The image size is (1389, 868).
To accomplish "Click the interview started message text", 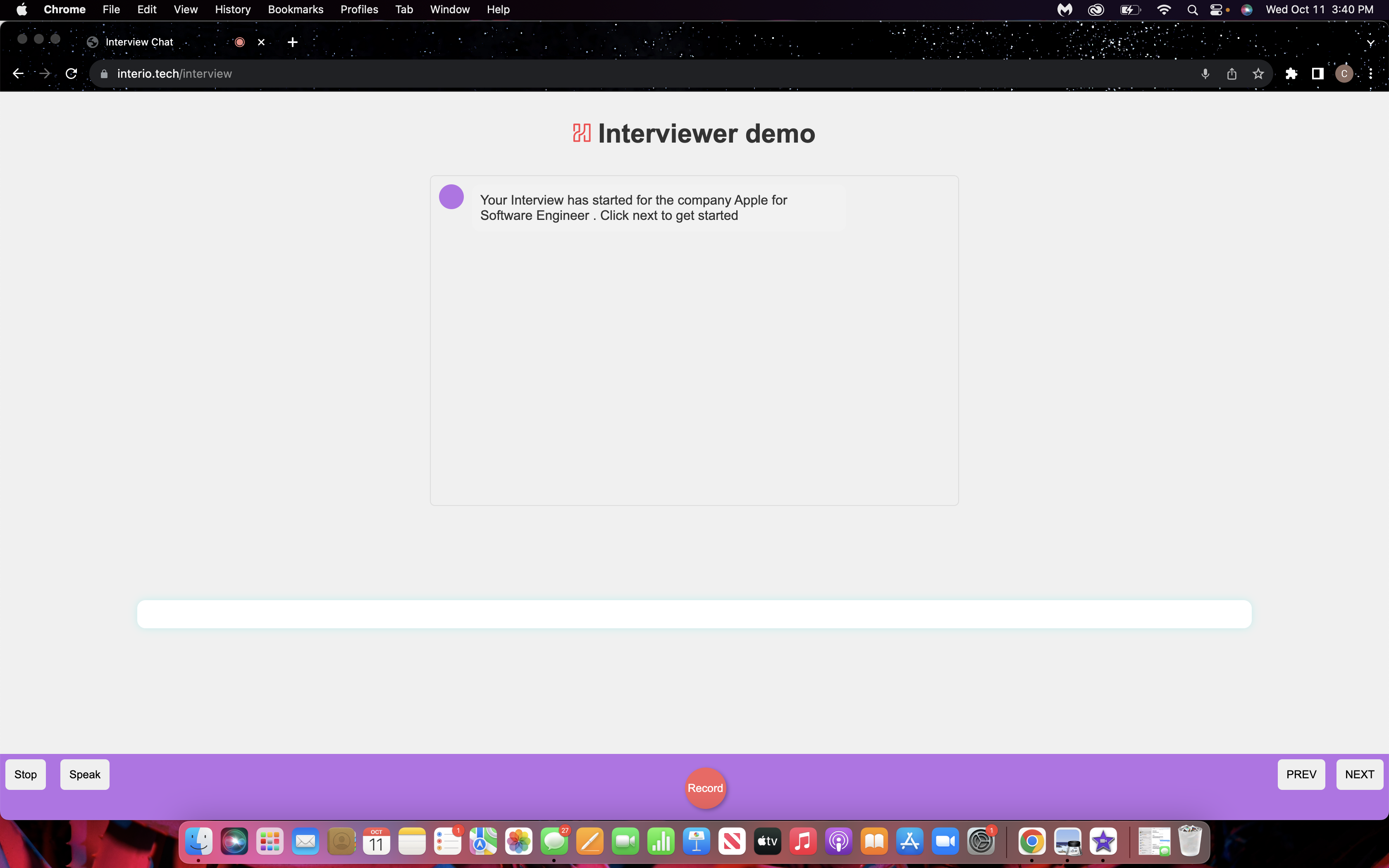I will 634,208.
